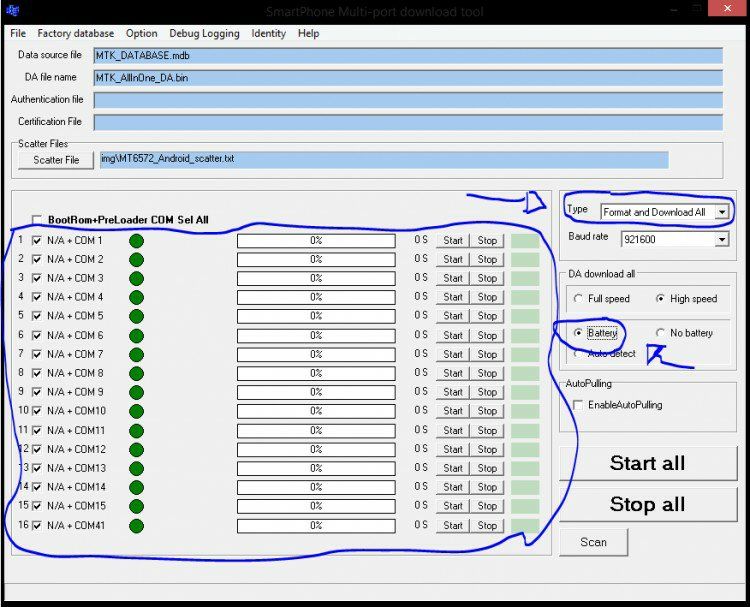Click the COM 2 progress bar

pos(316,260)
